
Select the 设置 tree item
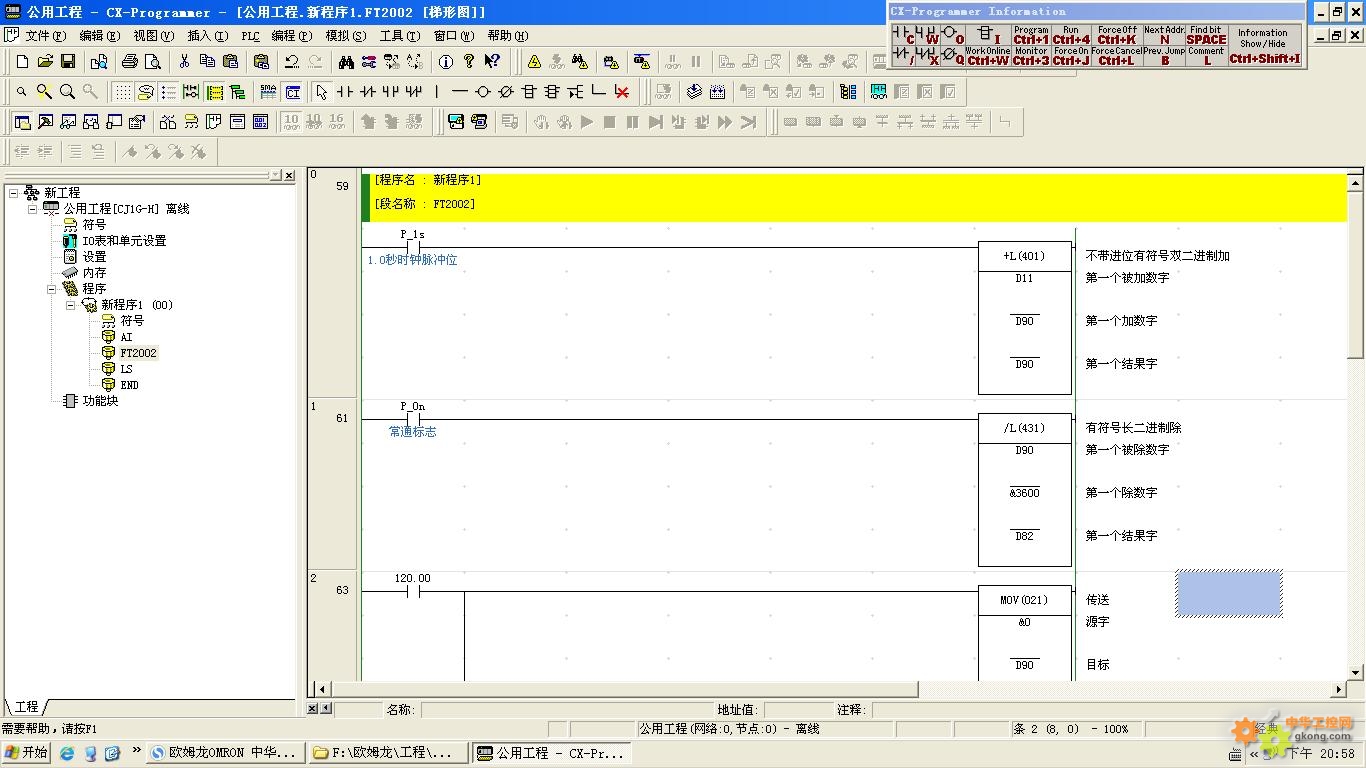[x=94, y=257]
